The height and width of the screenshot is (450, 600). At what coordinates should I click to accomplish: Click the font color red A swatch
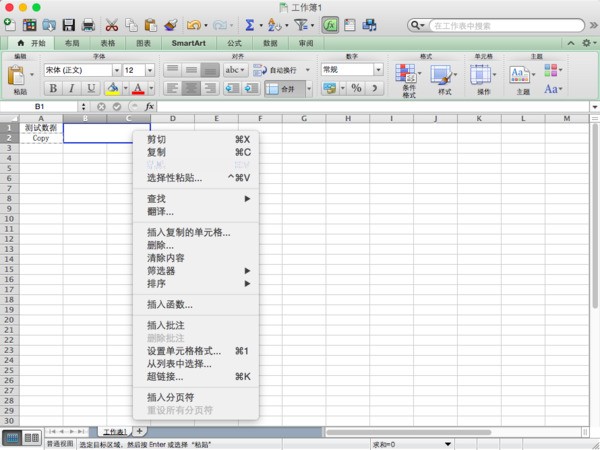click(137, 89)
